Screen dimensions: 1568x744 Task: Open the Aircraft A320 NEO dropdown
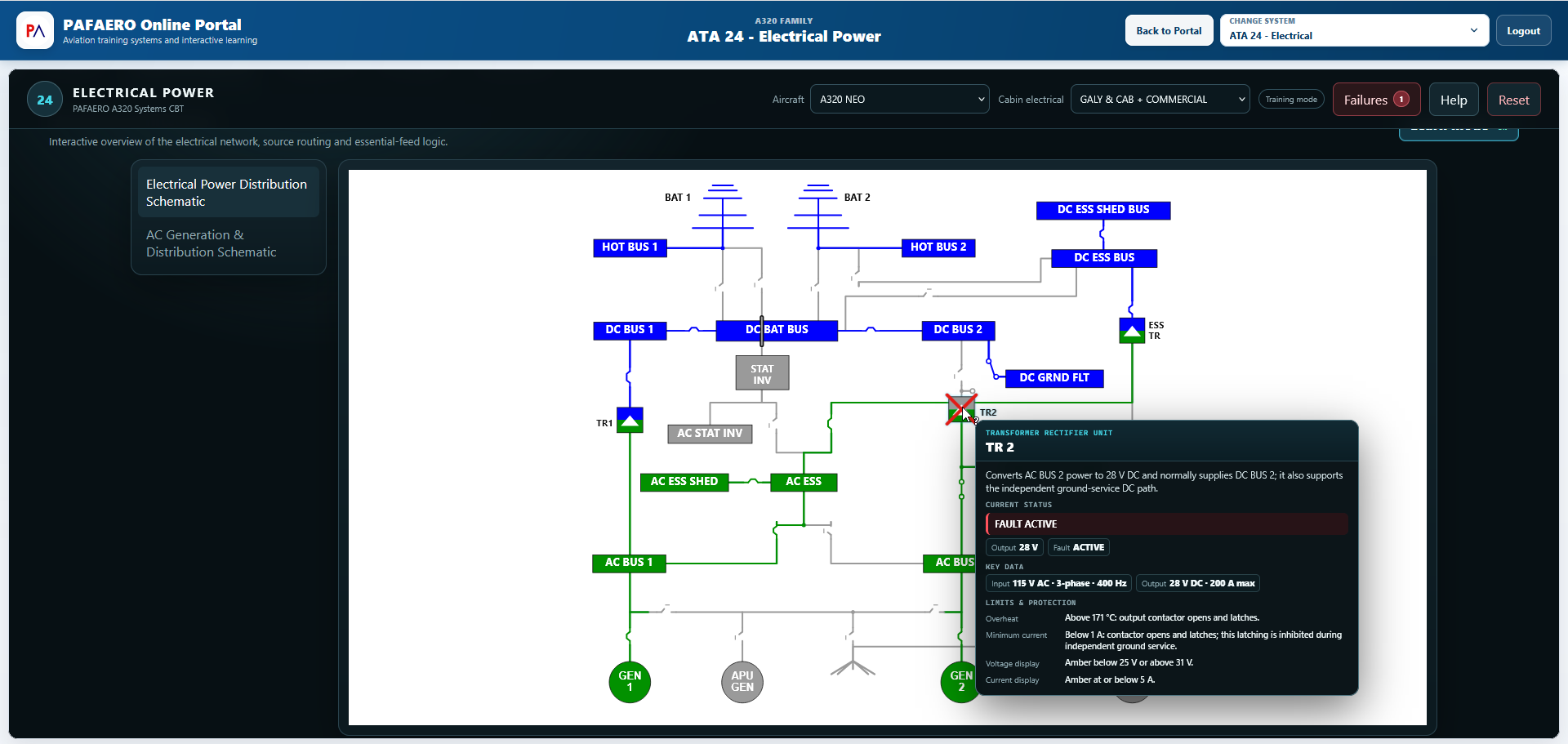point(900,100)
